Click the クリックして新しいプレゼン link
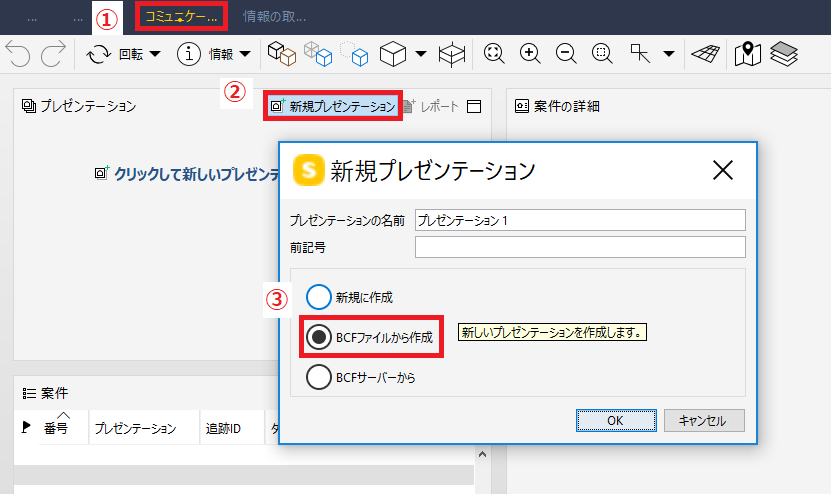Screen dimensions: 831x494 [188, 173]
